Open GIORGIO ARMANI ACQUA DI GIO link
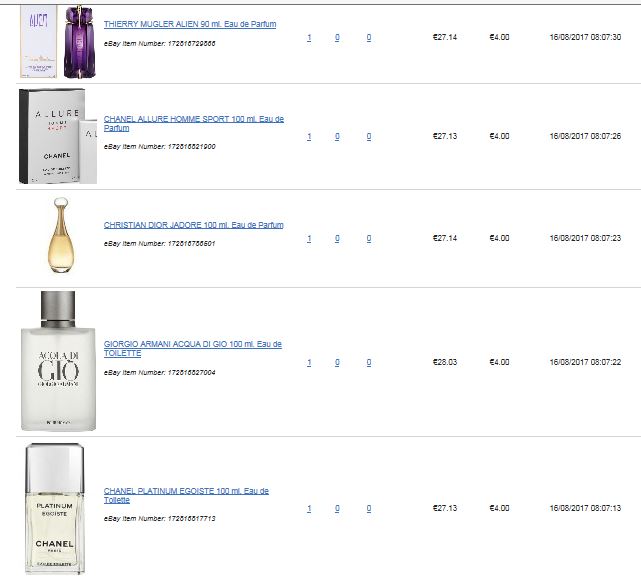The width and height of the screenshot is (641, 578). (193, 349)
